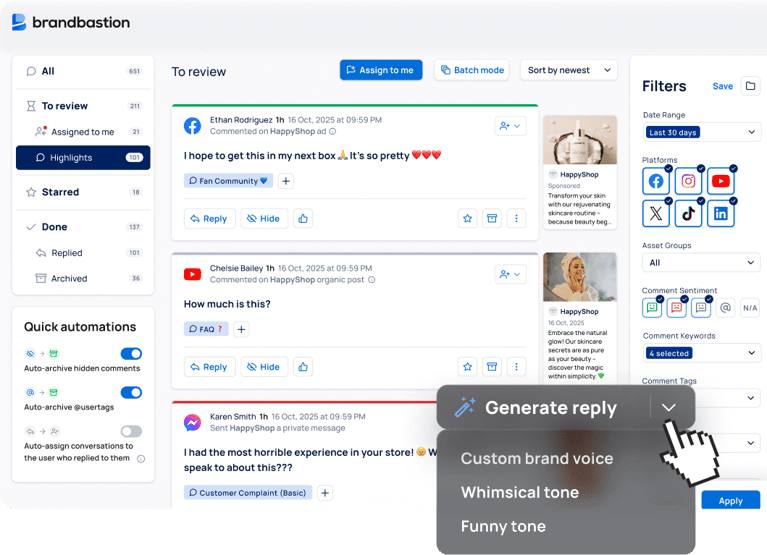Toggle the LinkedIn platform filter
Screen dimensions: 767x555
[x=721, y=214]
